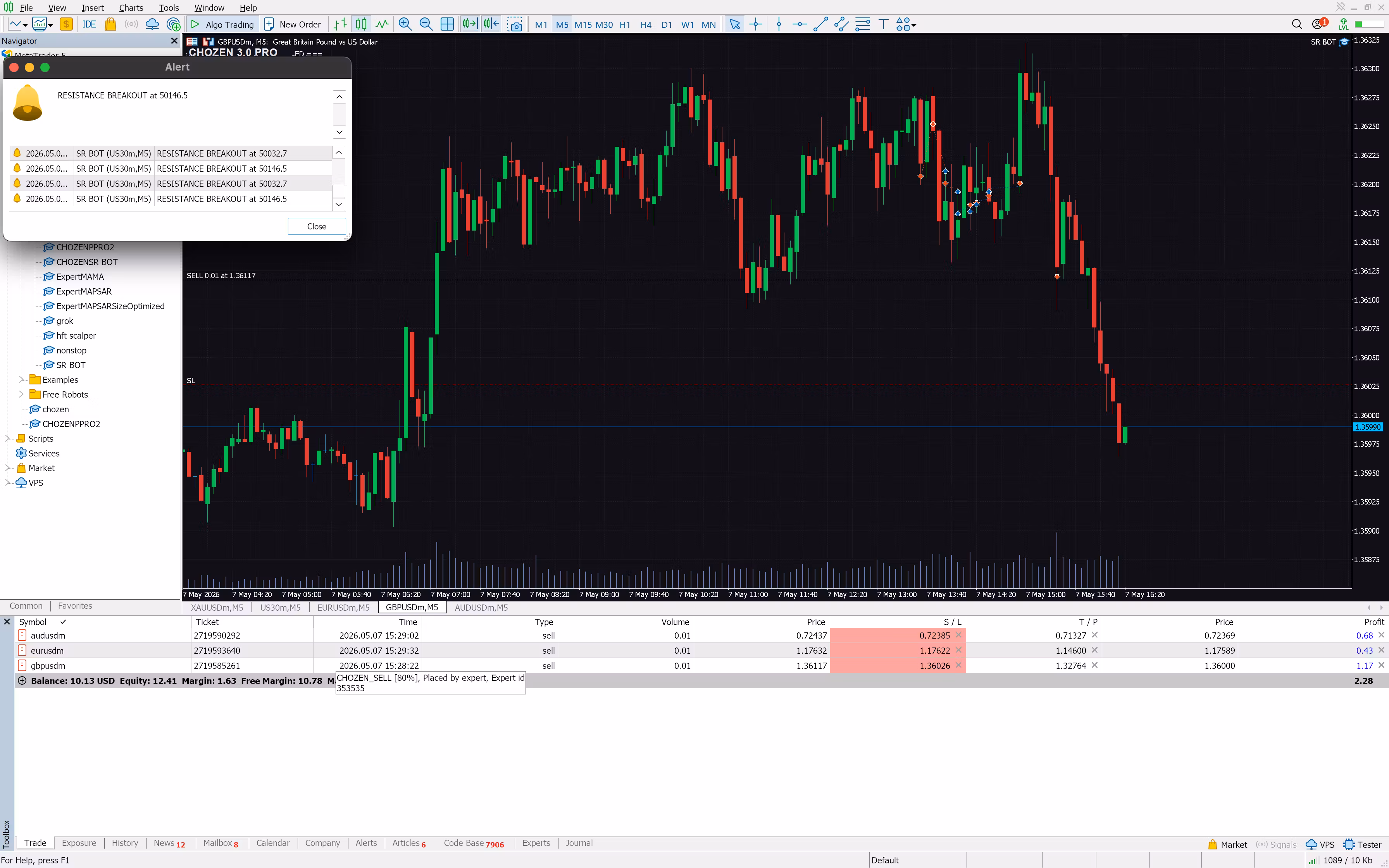Screen dimensions: 1389x868
Task: Switch timeframe to M1
Action: 541,25
